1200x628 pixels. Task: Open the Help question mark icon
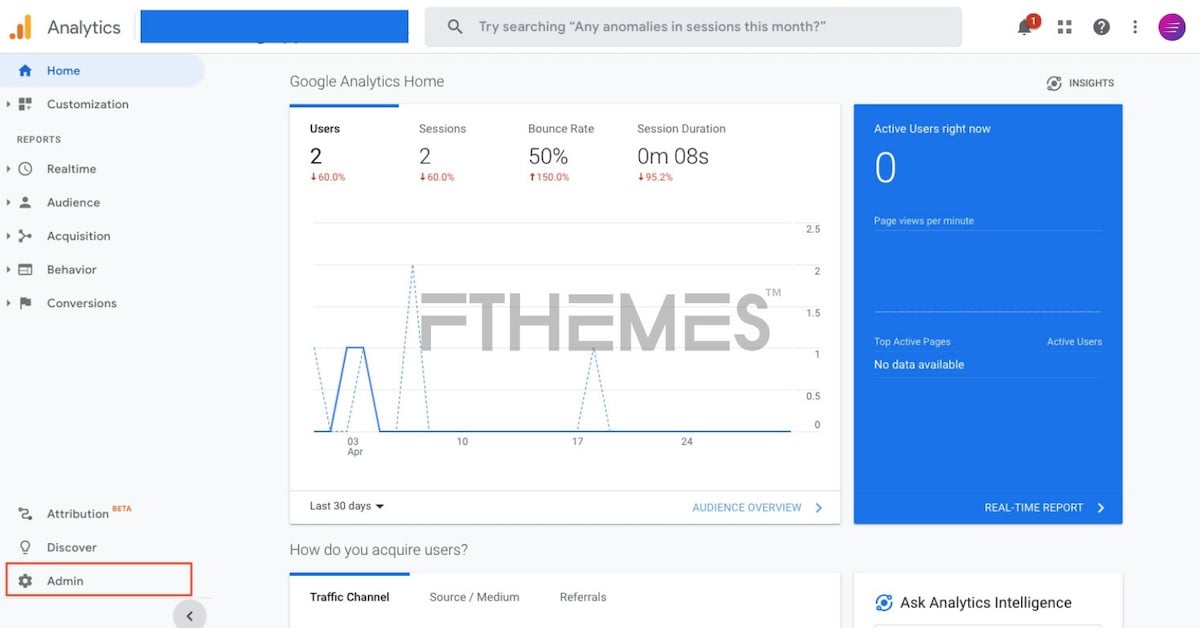(1101, 27)
